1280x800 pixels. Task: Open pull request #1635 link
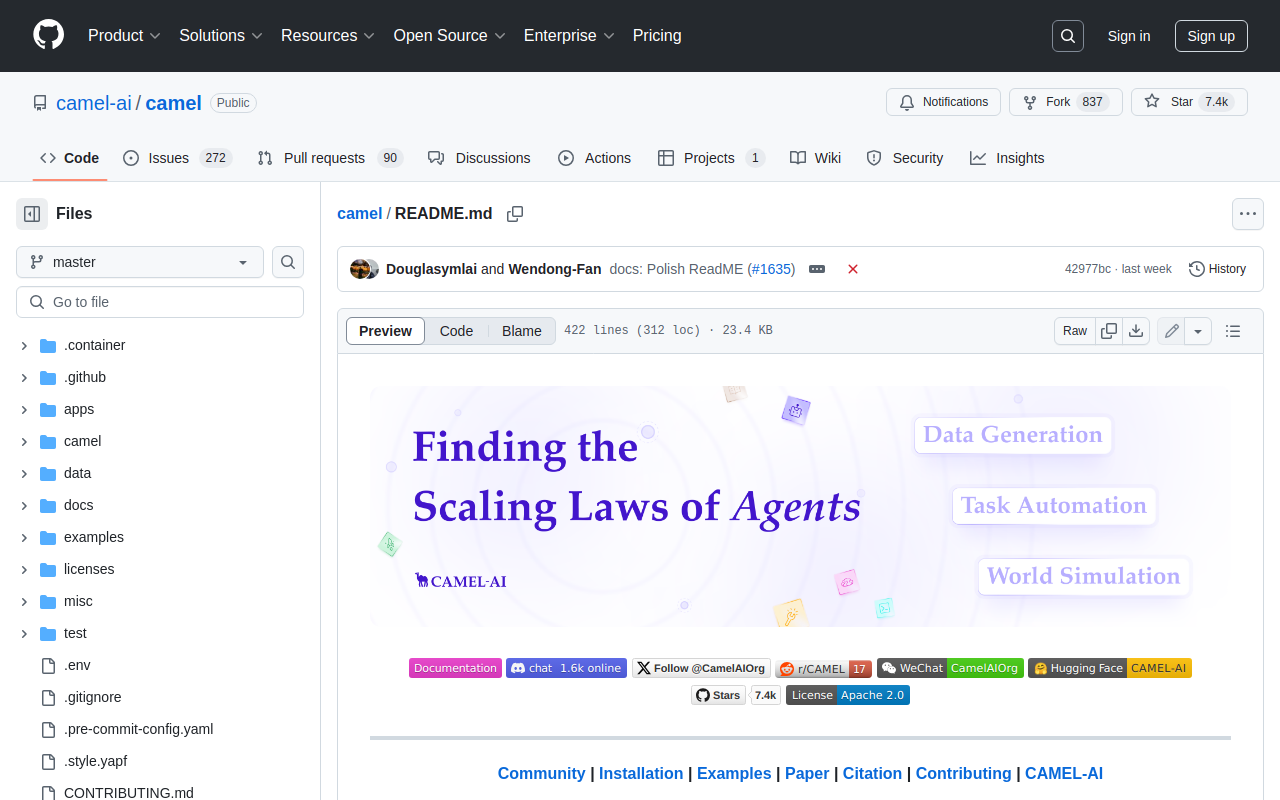(x=772, y=269)
